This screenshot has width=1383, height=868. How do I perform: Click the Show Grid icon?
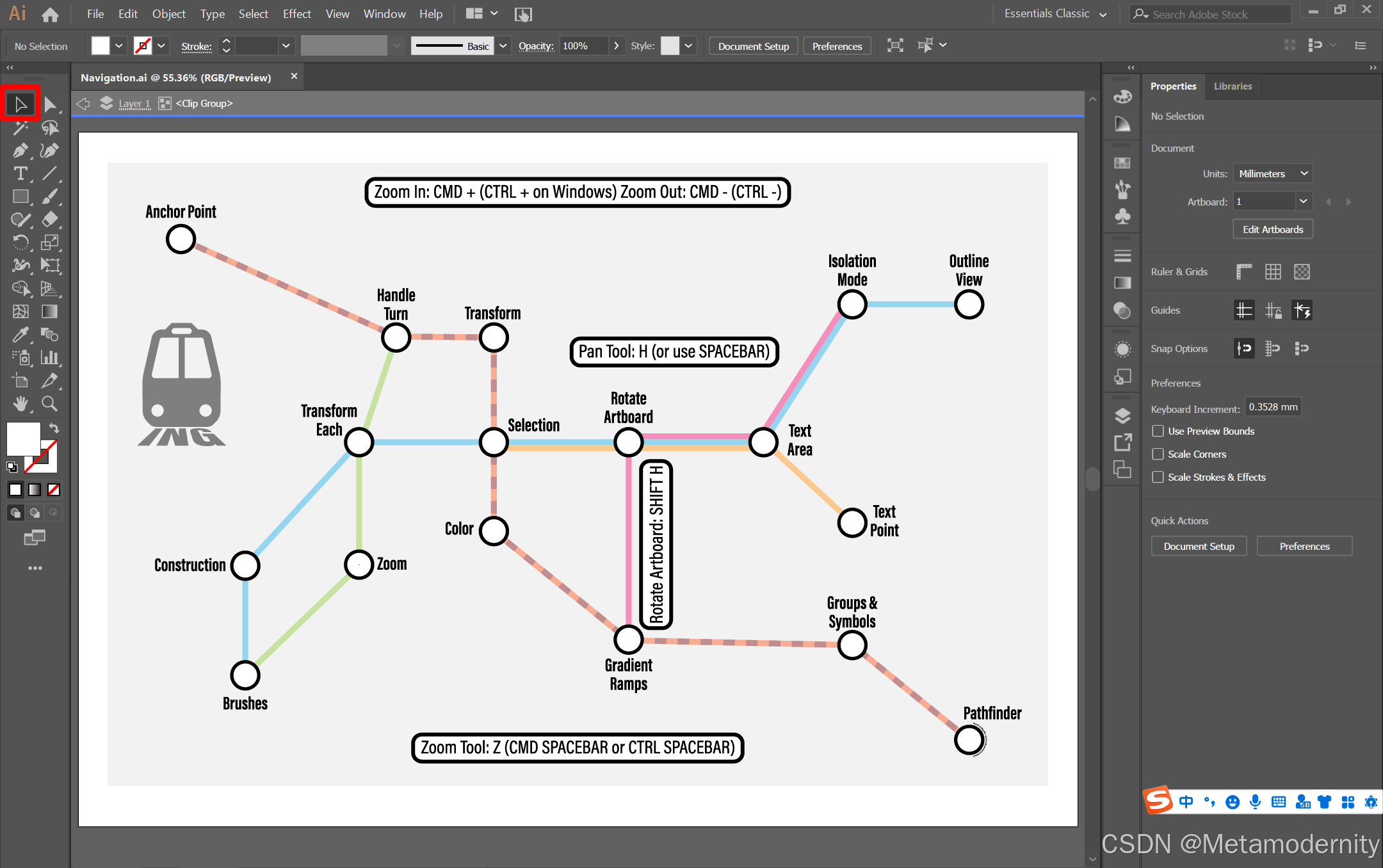[1273, 272]
